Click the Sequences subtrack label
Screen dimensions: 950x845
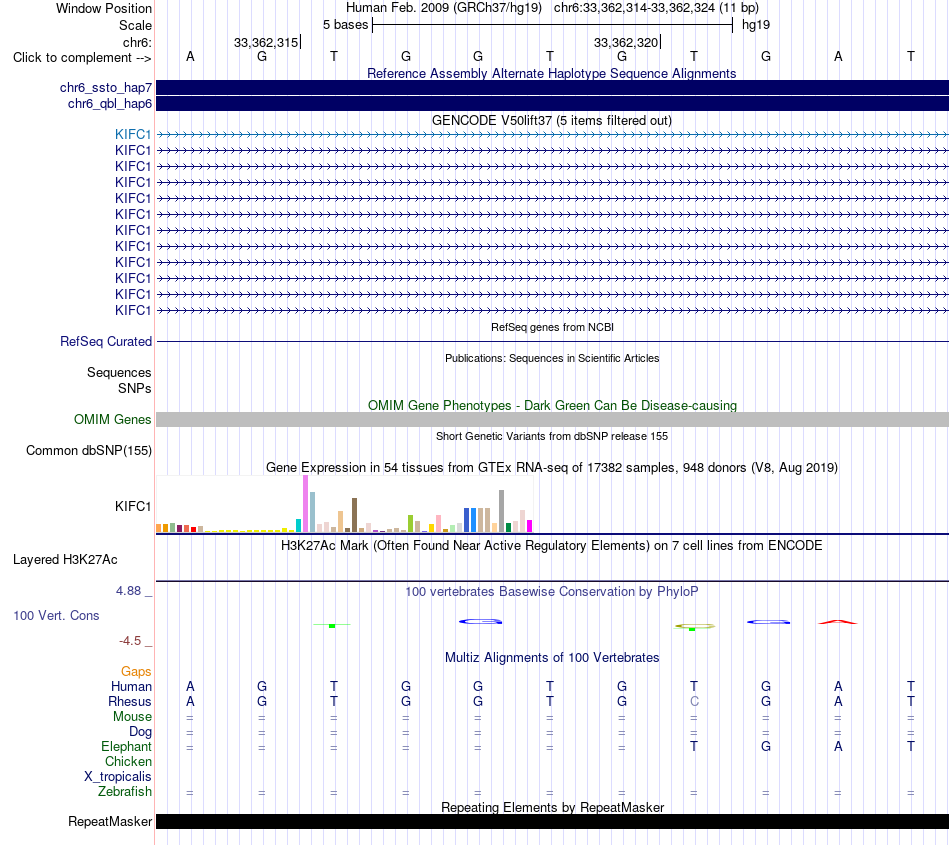[119, 373]
